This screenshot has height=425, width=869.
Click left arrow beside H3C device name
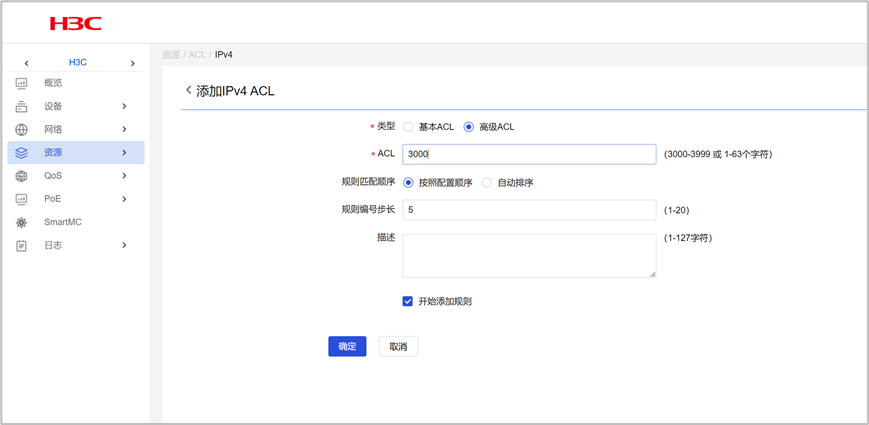pyautogui.click(x=26, y=63)
